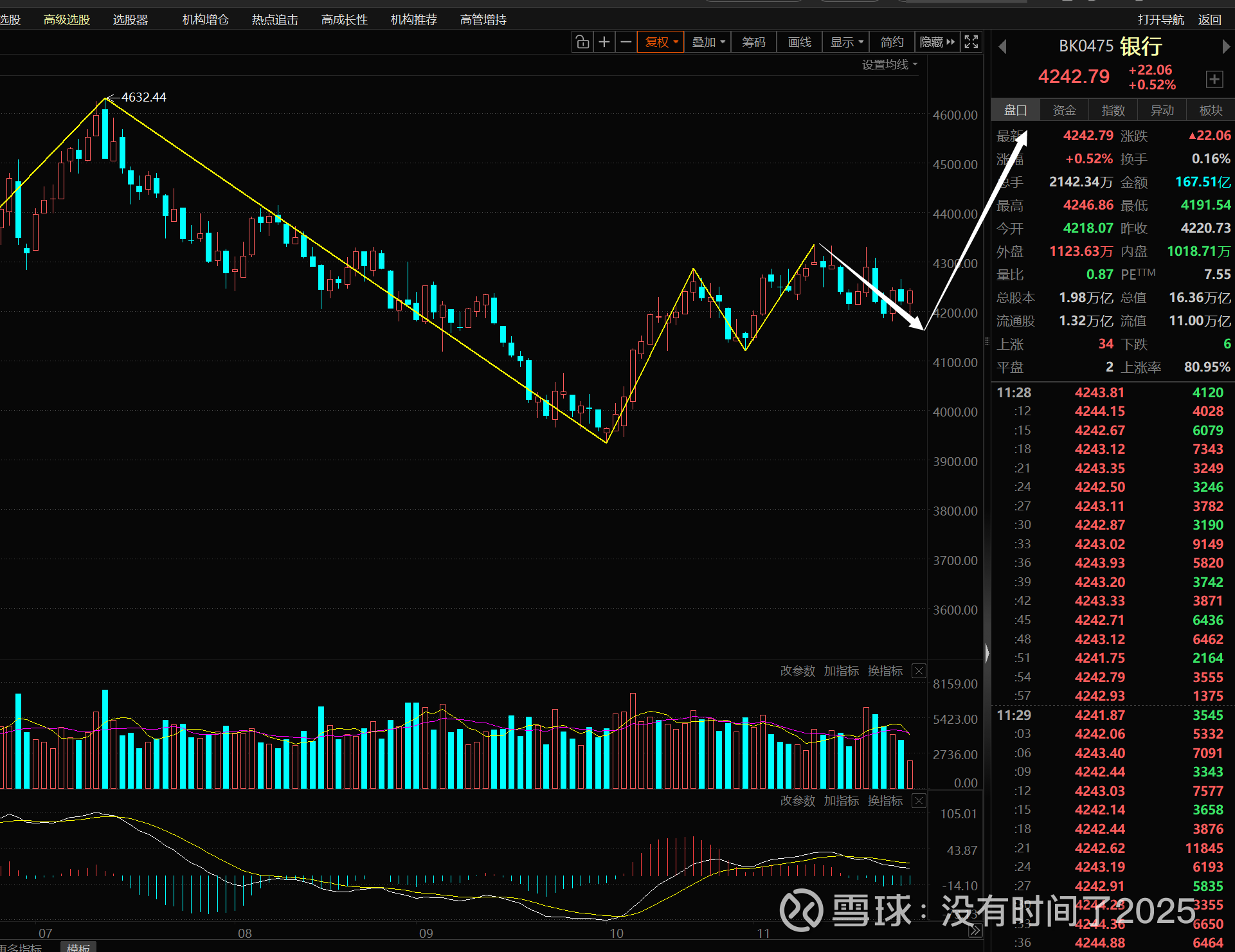The image size is (1235, 952).
Task: Expand the 设置均线 moving average menu
Action: coord(890,65)
